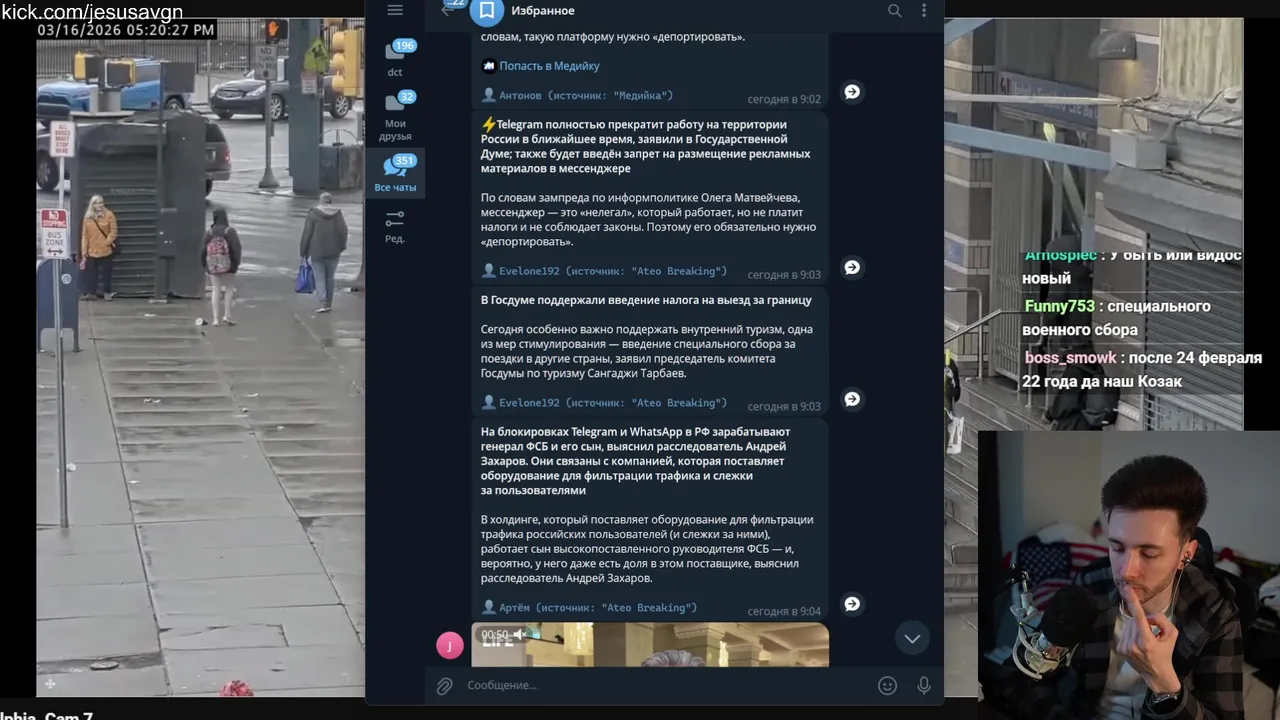Jump to latest with down-arrow button
This screenshot has width=1280, height=720.
coord(912,638)
